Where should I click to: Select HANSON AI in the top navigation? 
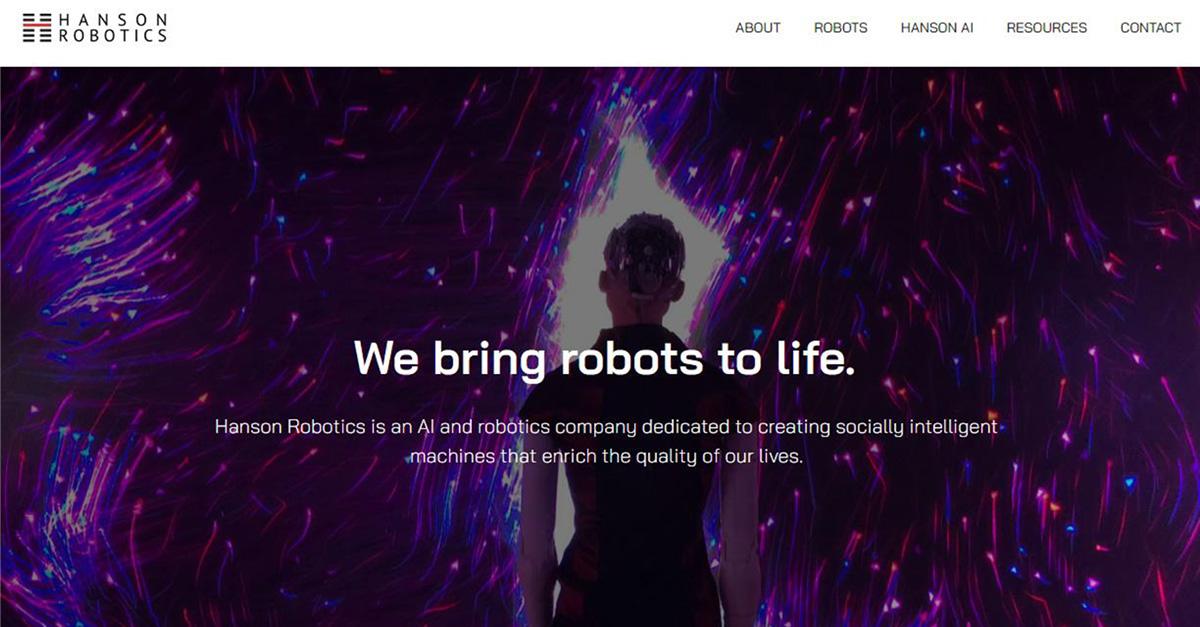pyautogui.click(x=937, y=28)
